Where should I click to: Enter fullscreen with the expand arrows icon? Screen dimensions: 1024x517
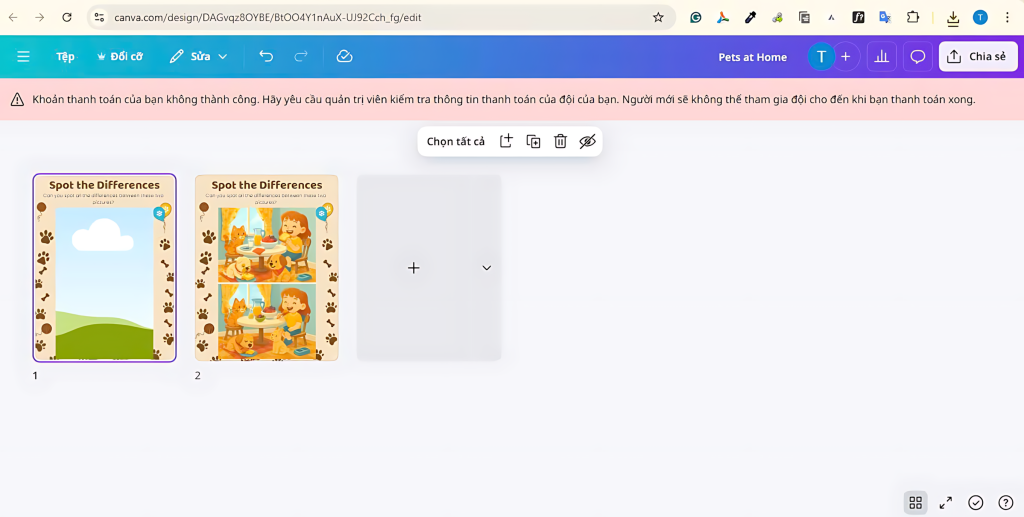coord(945,502)
